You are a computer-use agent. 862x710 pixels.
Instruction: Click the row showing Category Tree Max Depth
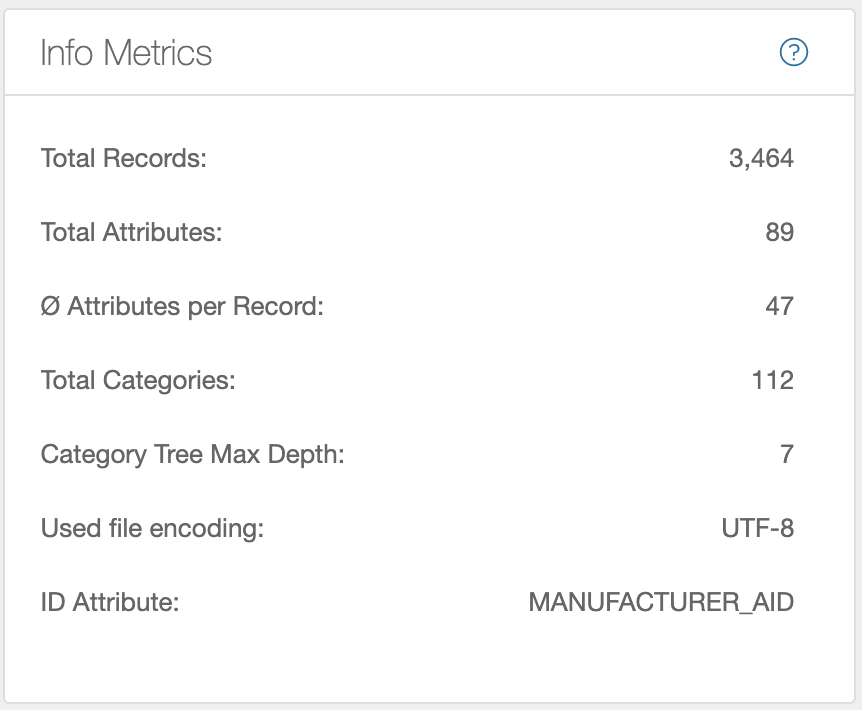[430, 454]
